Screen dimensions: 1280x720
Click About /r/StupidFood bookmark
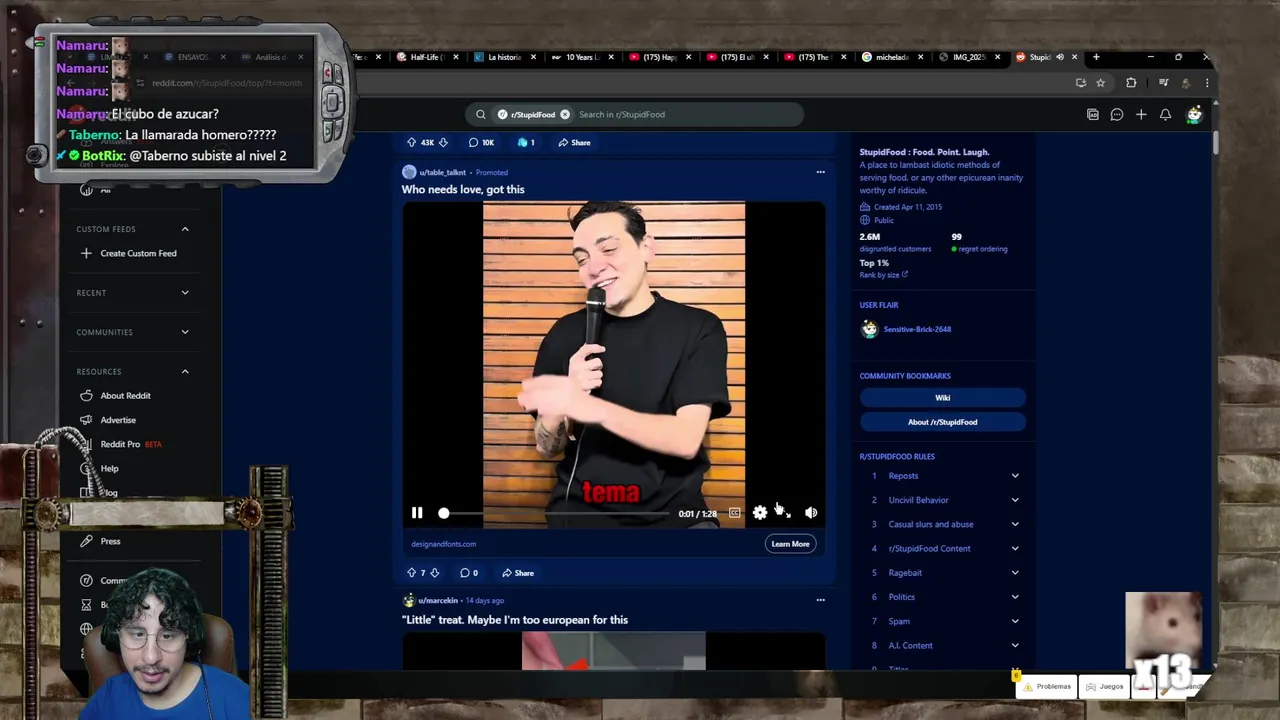[942, 422]
